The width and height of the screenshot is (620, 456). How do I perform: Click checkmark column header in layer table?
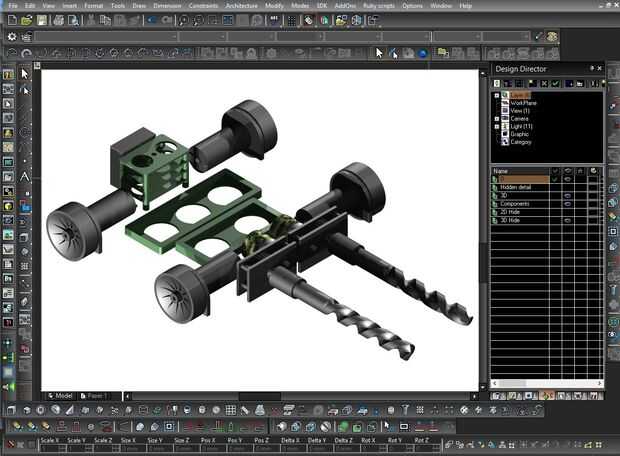click(x=555, y=171)
